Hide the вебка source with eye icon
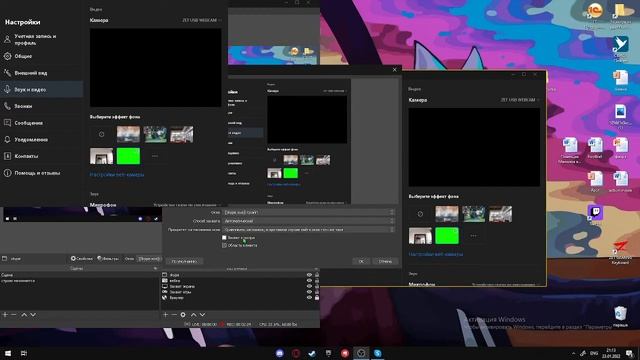 point(309,281)
